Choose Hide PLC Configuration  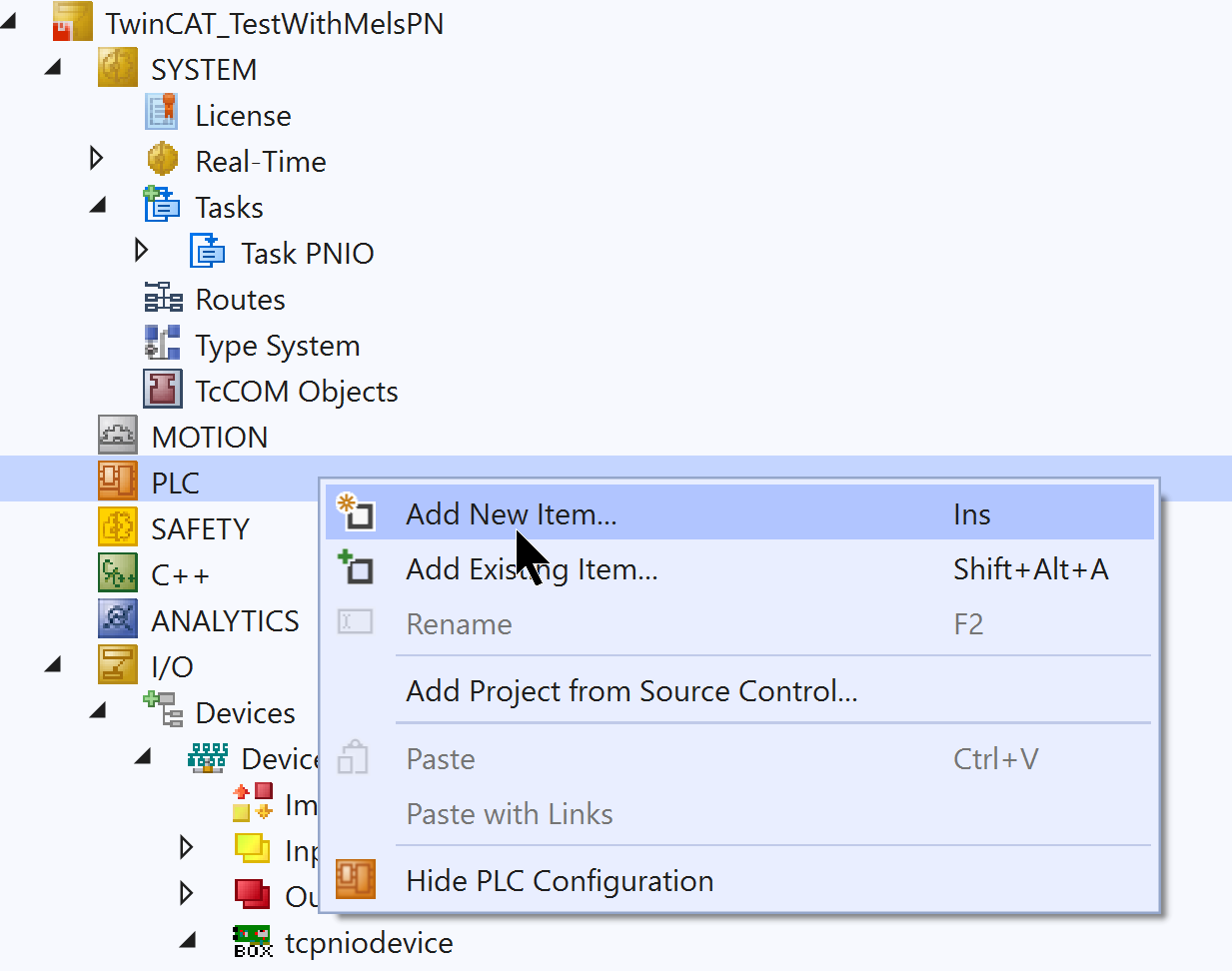click(x=739, y=879)
